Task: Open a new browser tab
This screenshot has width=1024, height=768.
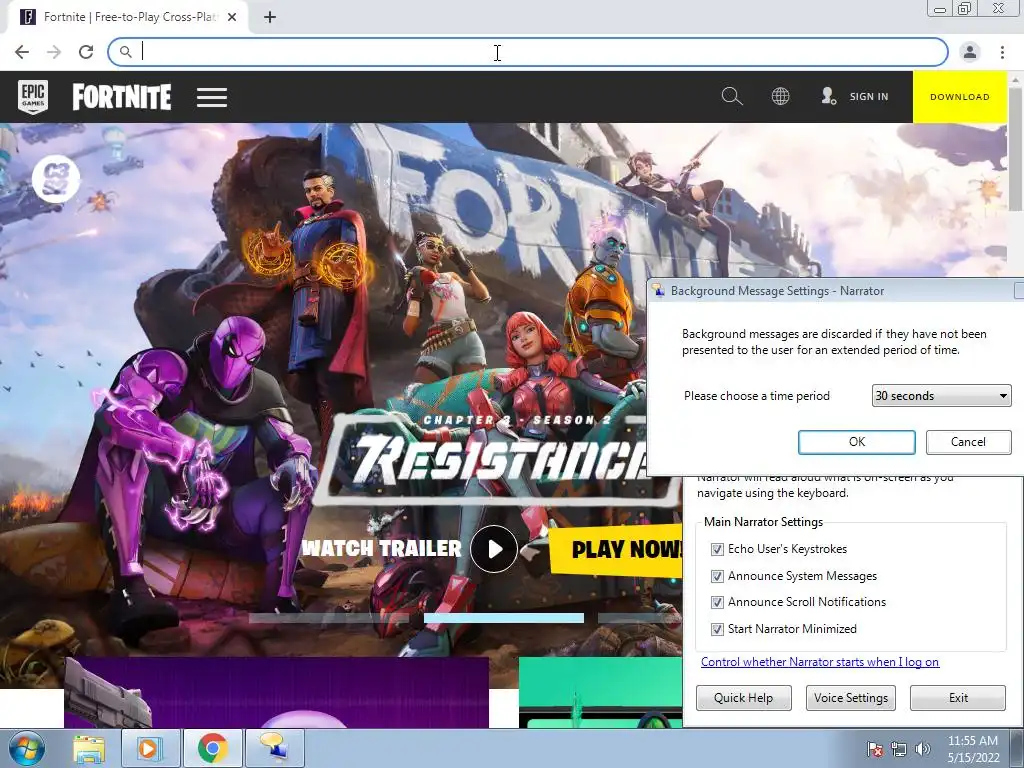Action: tap(270, 17)
